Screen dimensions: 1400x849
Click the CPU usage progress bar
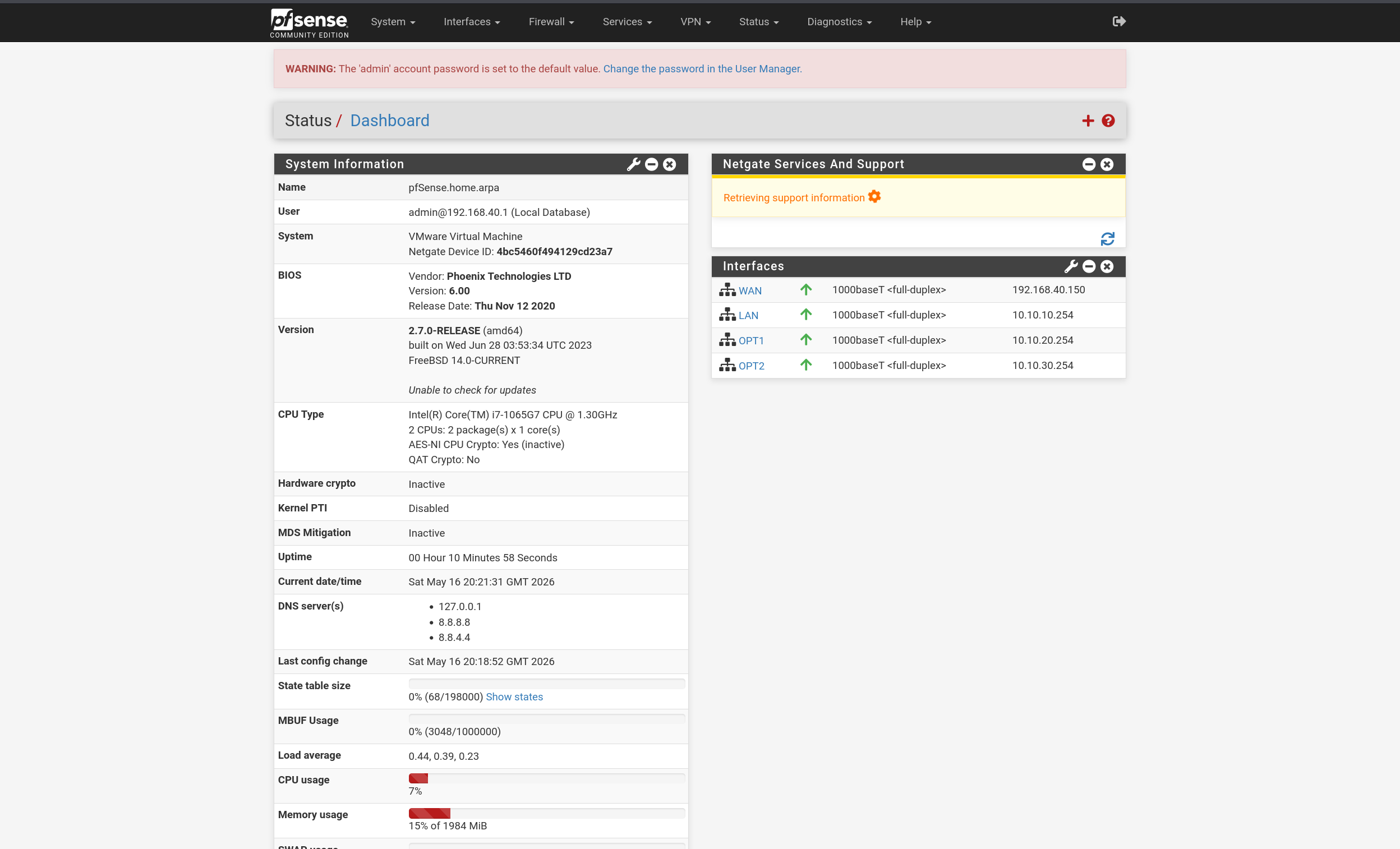tap(546, 778)
